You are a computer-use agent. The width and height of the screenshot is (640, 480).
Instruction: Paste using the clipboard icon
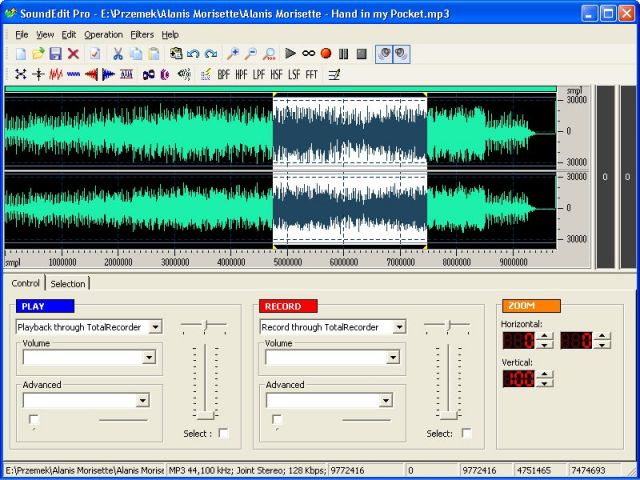(153, 54)
